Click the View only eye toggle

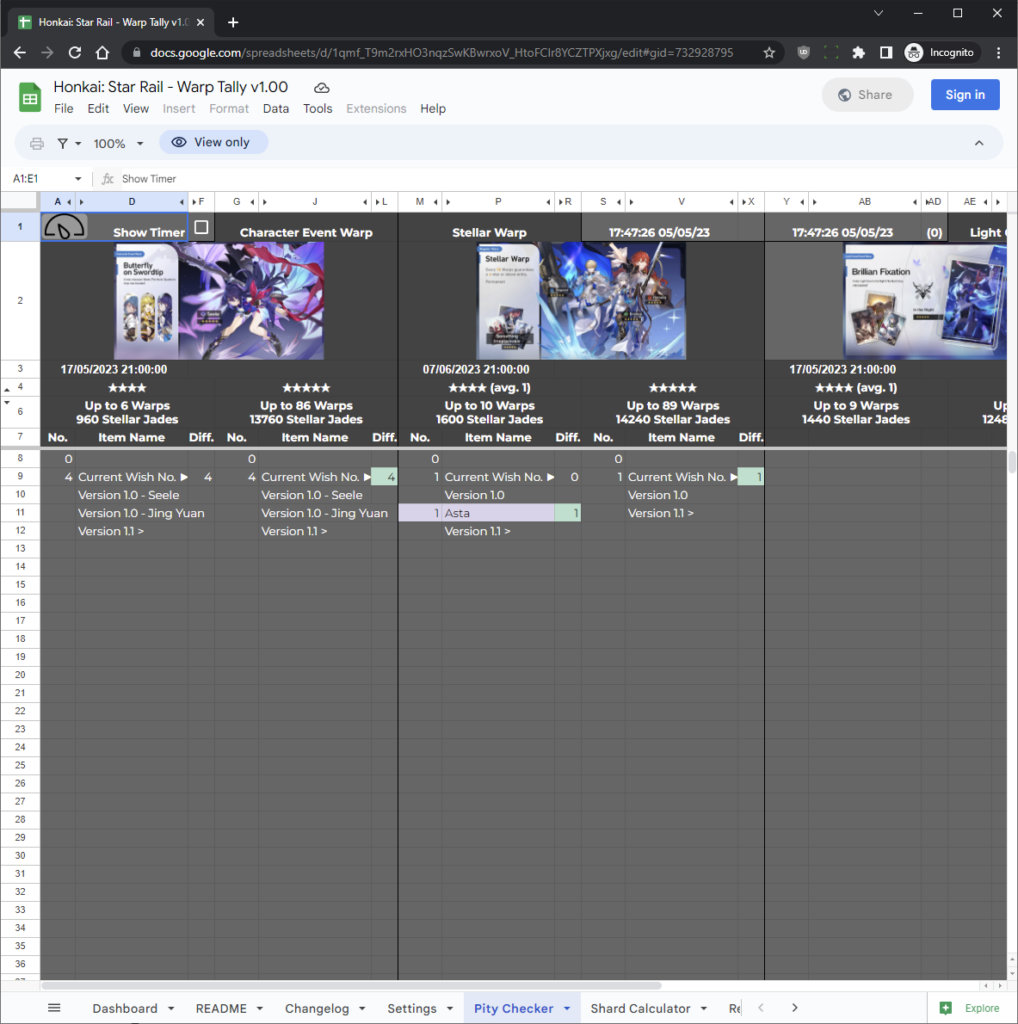pos(213,142)
